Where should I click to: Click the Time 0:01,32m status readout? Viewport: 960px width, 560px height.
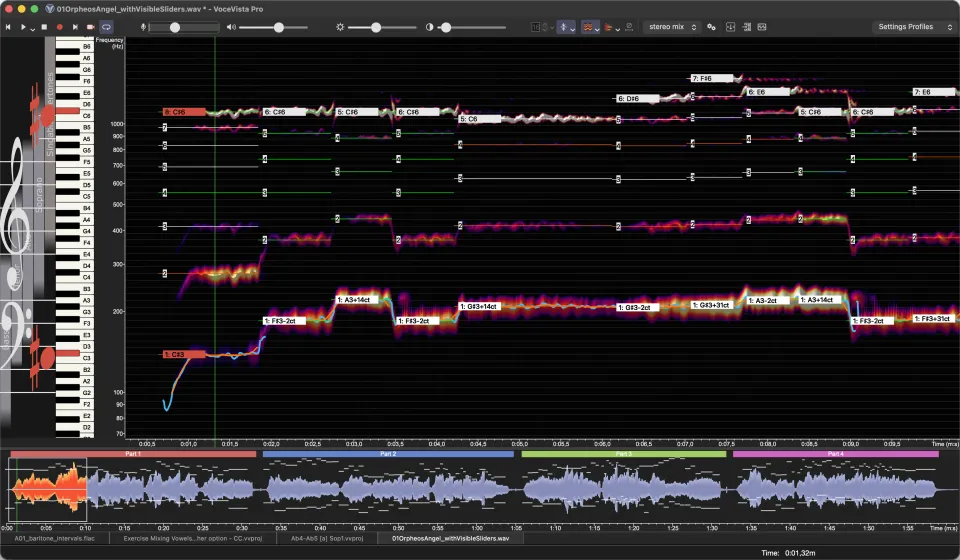[788, 553]
